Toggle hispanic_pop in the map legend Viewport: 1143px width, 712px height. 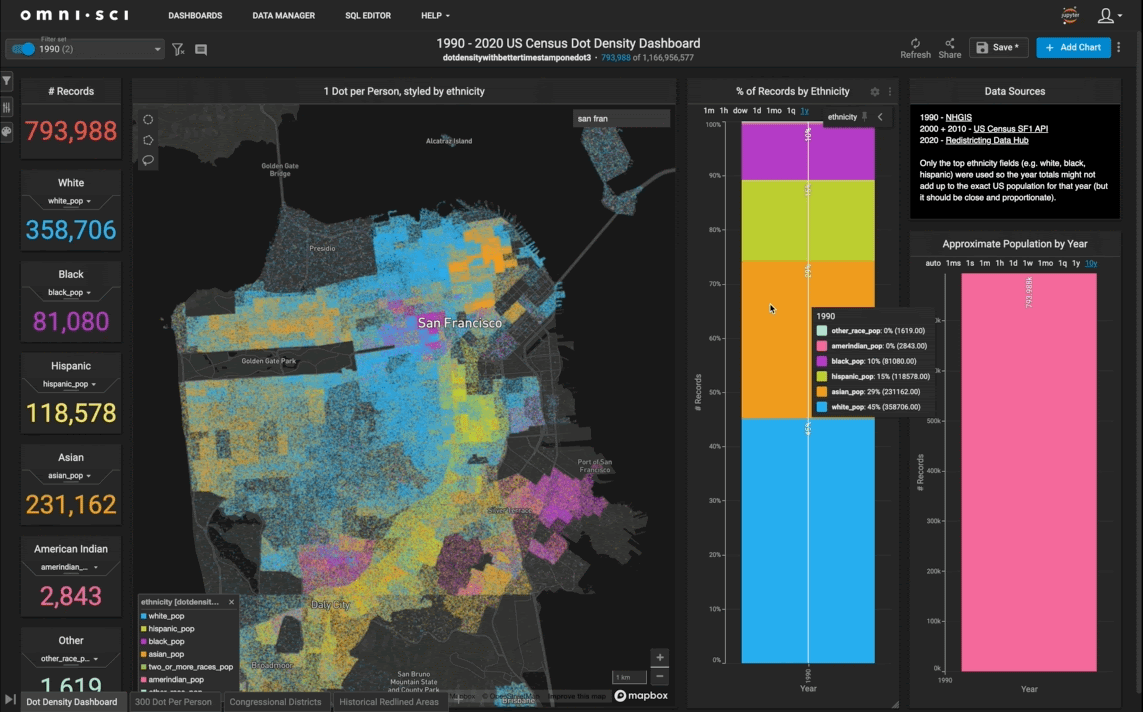(x=170, y=629)
